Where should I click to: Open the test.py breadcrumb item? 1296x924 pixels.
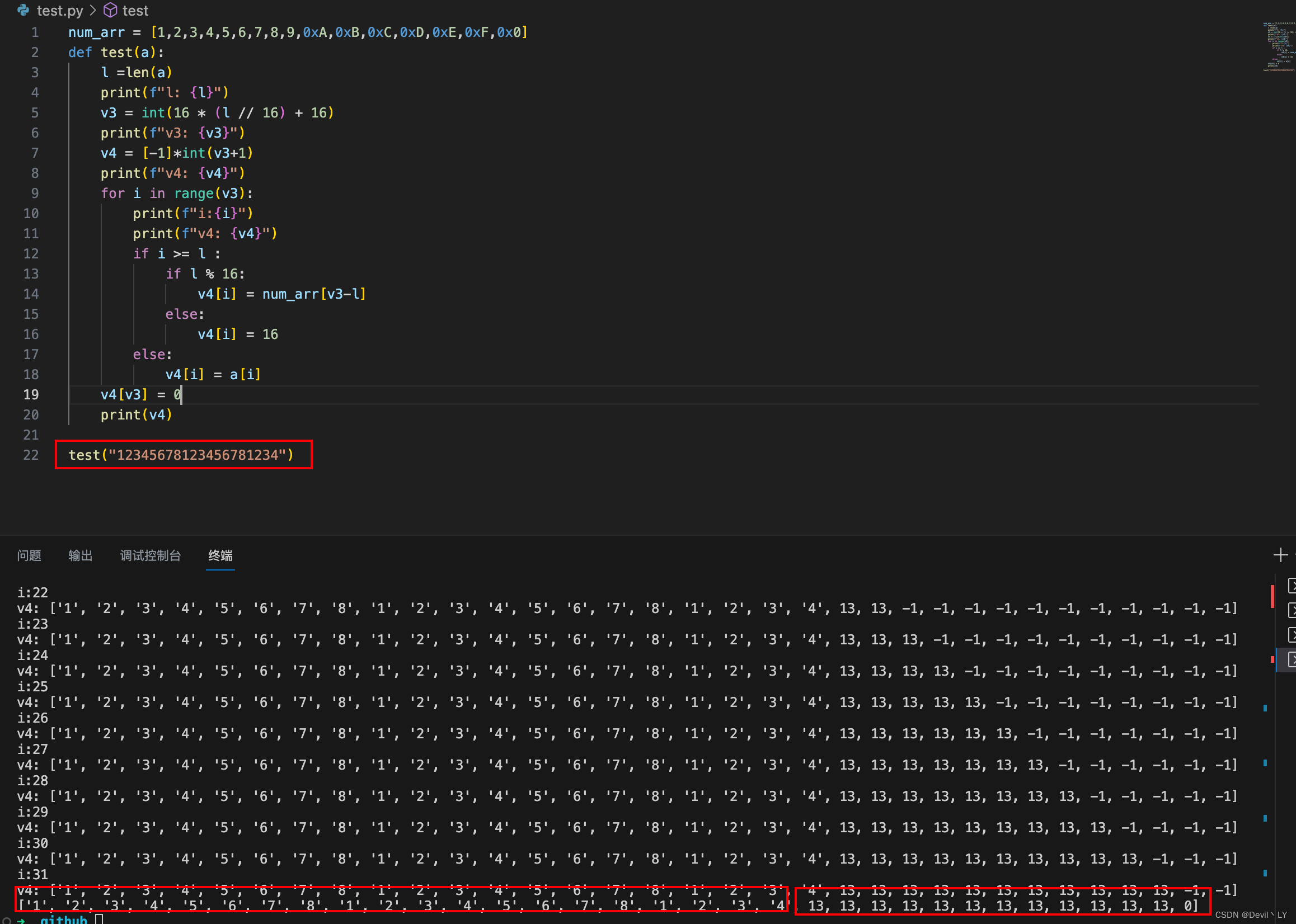60,10
